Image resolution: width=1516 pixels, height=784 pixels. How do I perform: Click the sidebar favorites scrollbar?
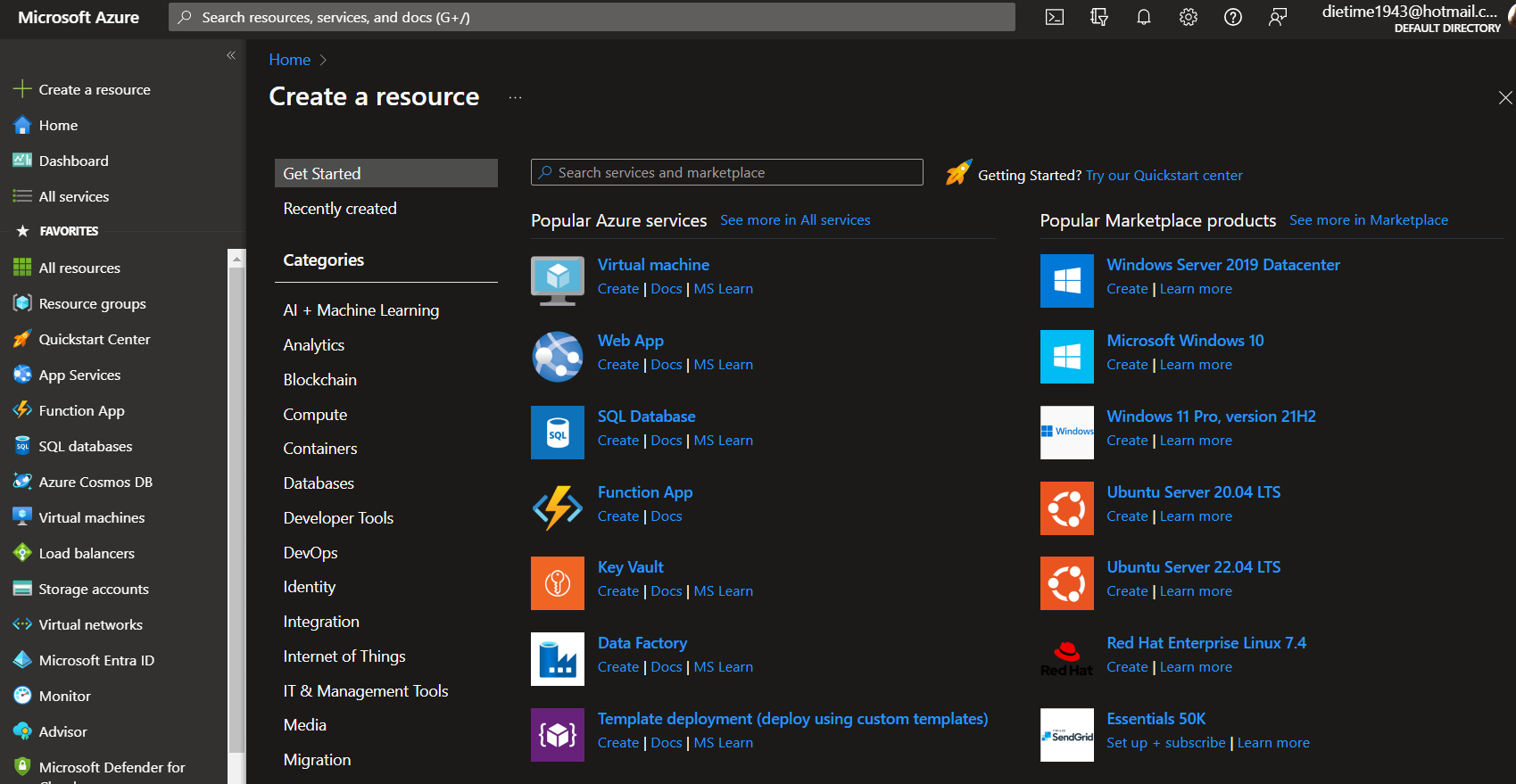click(x=236, y=508)
